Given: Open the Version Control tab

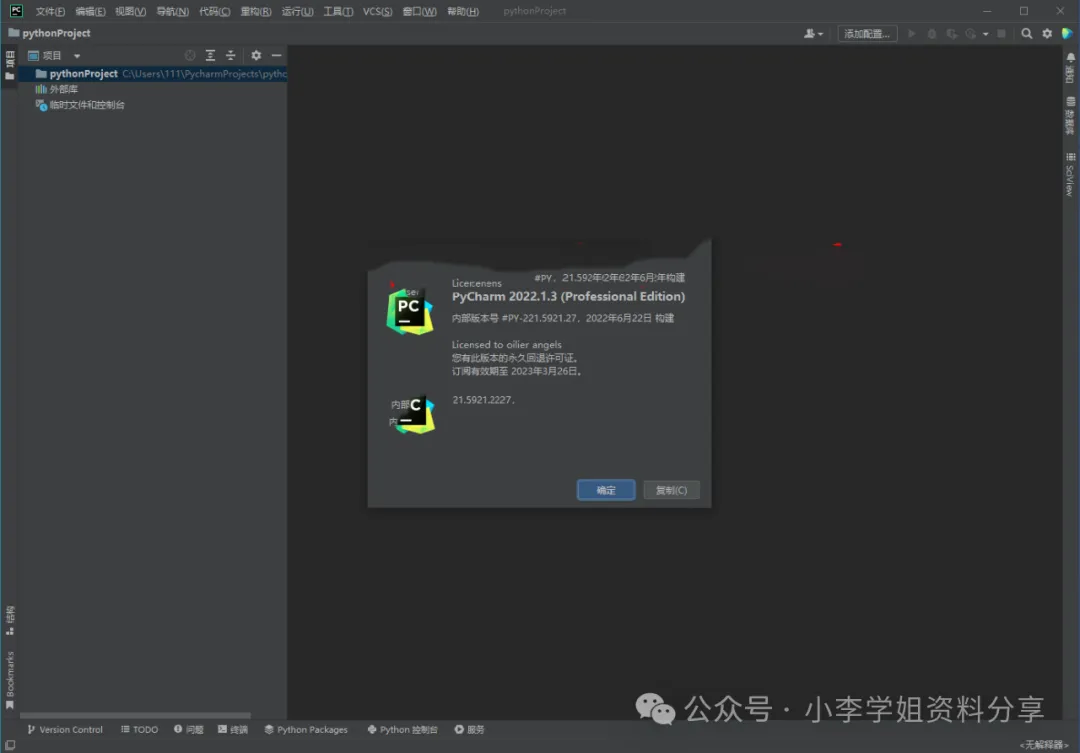Looking at the screenshot, I should tap(65, 730).
